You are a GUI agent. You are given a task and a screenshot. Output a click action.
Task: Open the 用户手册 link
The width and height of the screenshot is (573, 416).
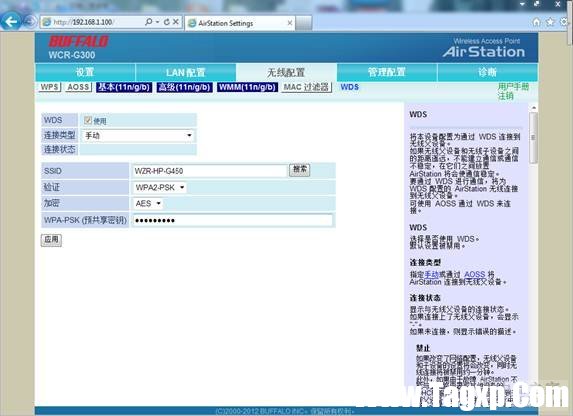pyautogui.click(x=513, y=87)
